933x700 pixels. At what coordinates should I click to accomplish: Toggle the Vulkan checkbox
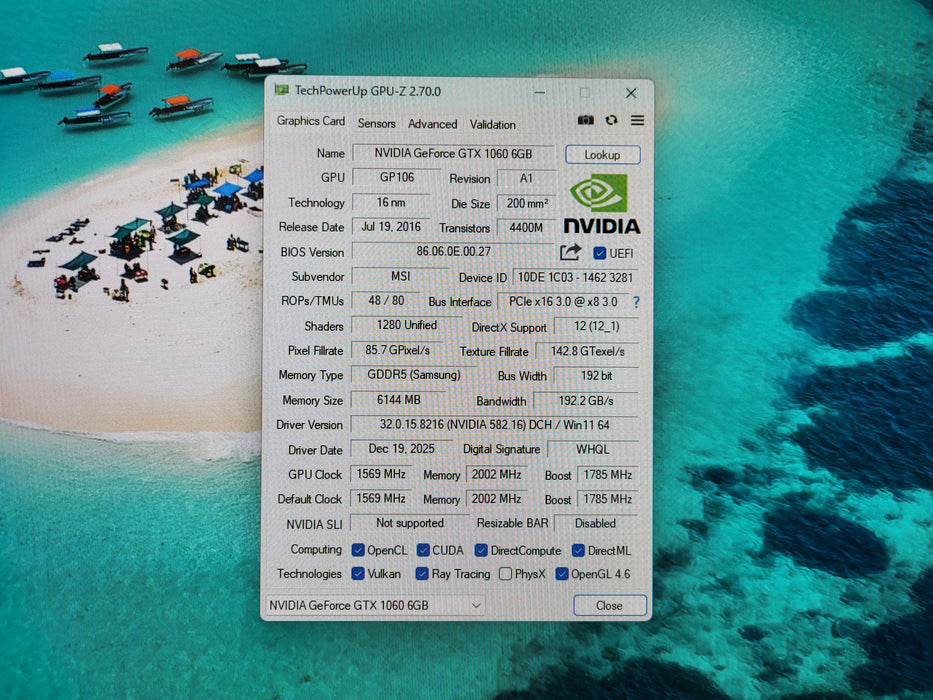358,573
